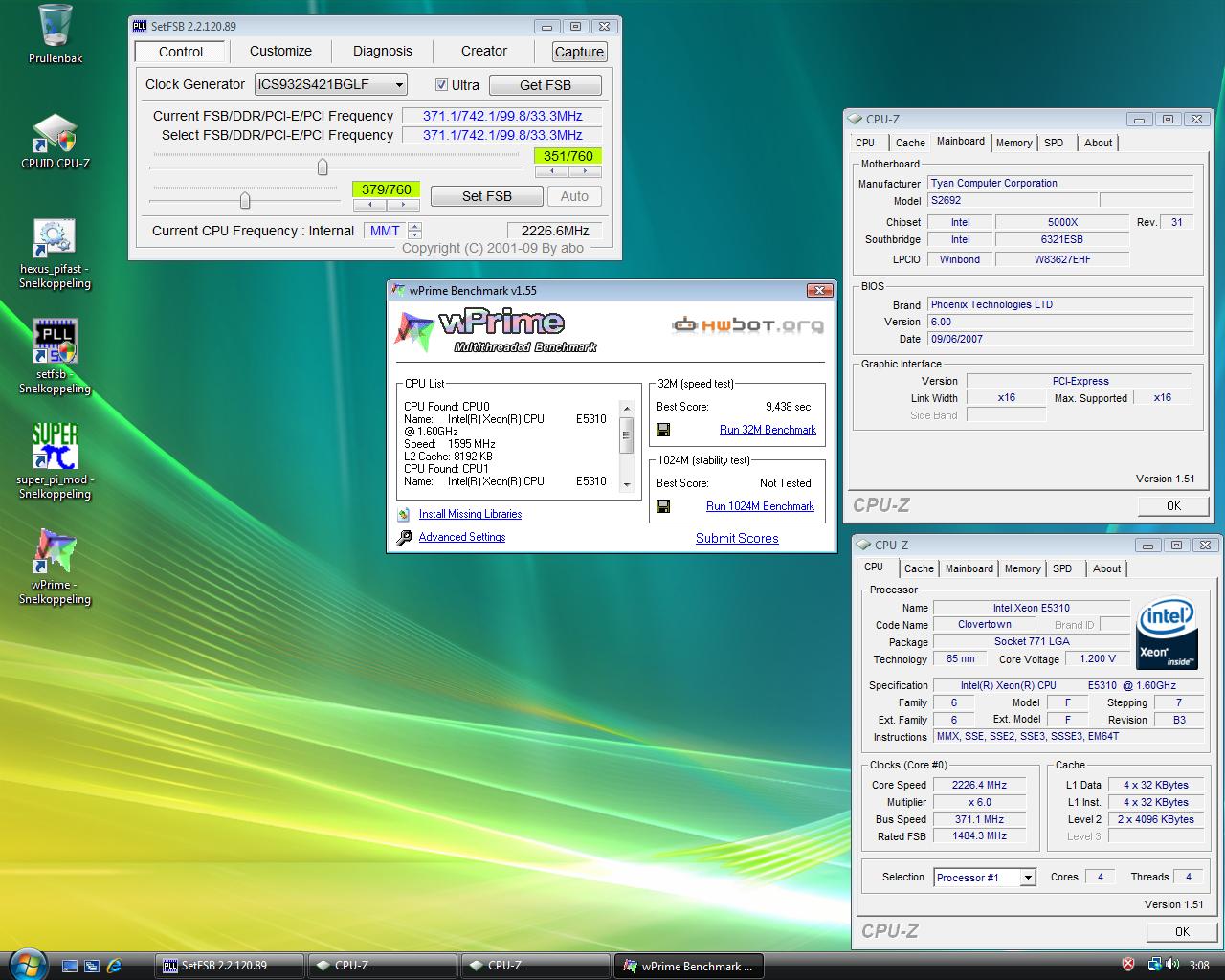Open the Cache tab in lower CPU-Z window

[x=919, y=568]
